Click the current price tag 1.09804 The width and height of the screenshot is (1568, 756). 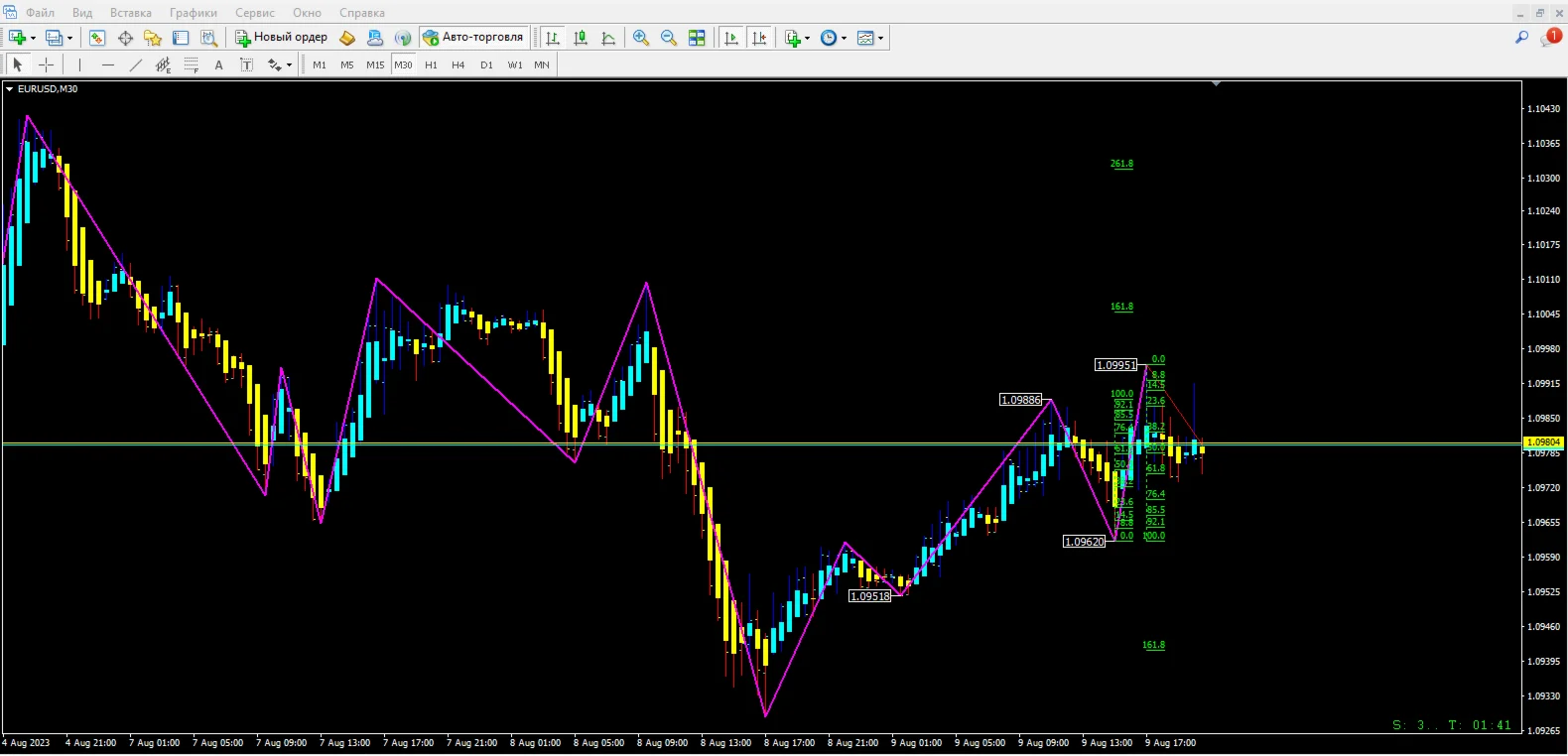click(1544, 442)
